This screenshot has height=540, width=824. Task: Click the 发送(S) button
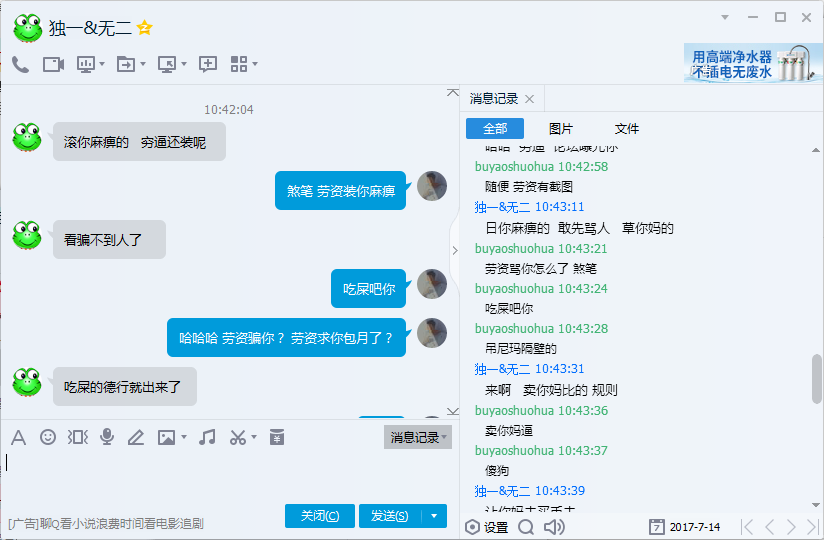coord(390,516)
